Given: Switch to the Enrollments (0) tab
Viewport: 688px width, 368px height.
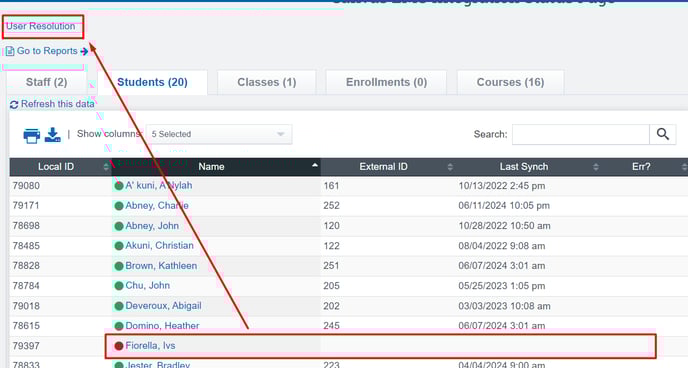Looking at the screenshot, I should pyautogui.click(x=386, y=82).
